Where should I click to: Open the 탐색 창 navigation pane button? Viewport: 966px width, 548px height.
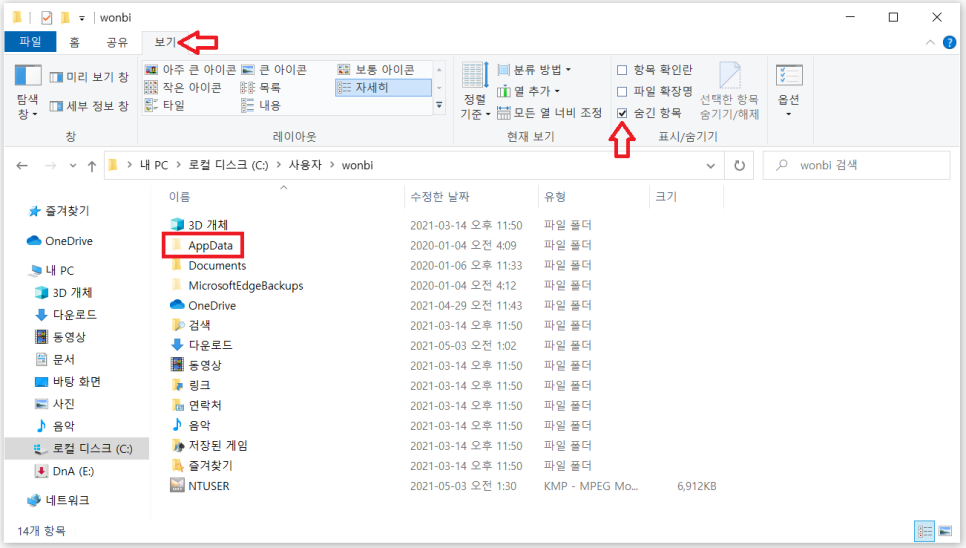tap(28, 91)
